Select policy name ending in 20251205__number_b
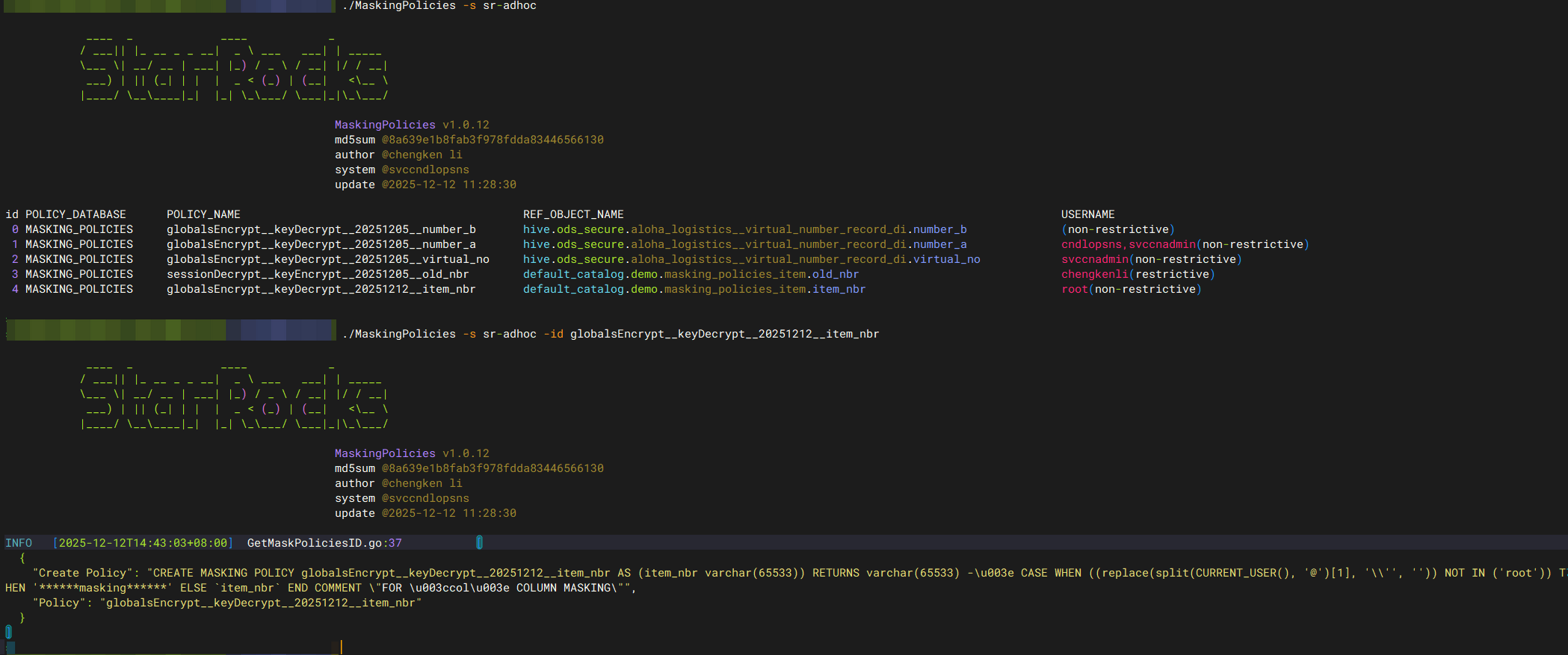The height and width of the screenshot is (655, 1568). [321, 229]
